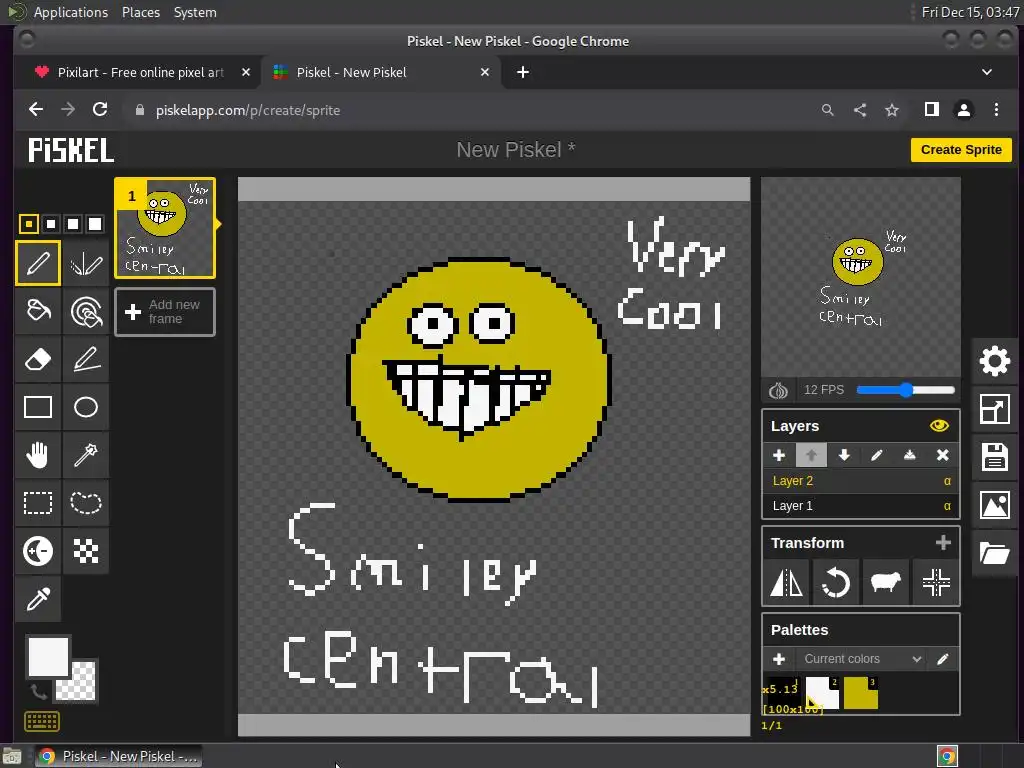The image size is (1024, 768).
Task: Adjust the FPS slider
Action: click(906, 390)
